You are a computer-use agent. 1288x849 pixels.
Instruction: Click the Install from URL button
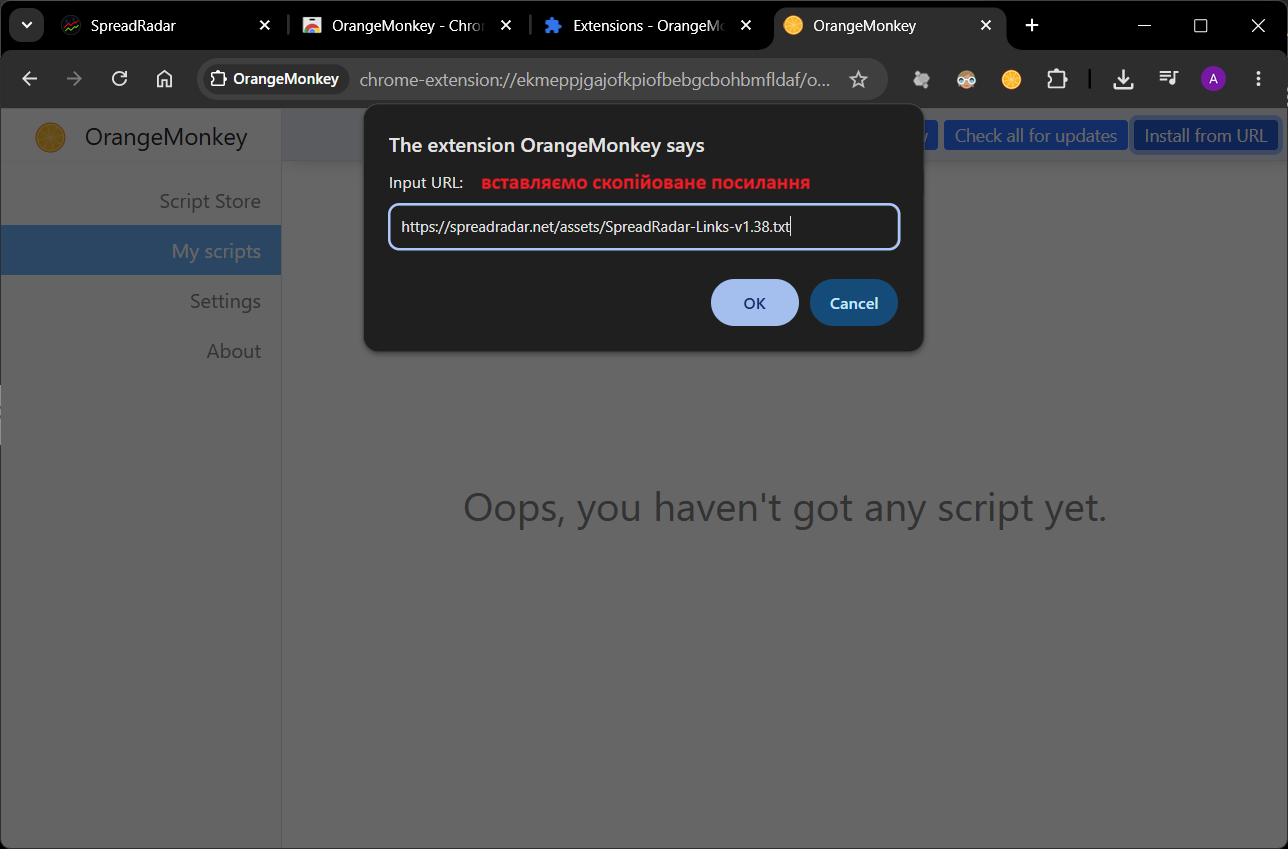point(1205,135)
